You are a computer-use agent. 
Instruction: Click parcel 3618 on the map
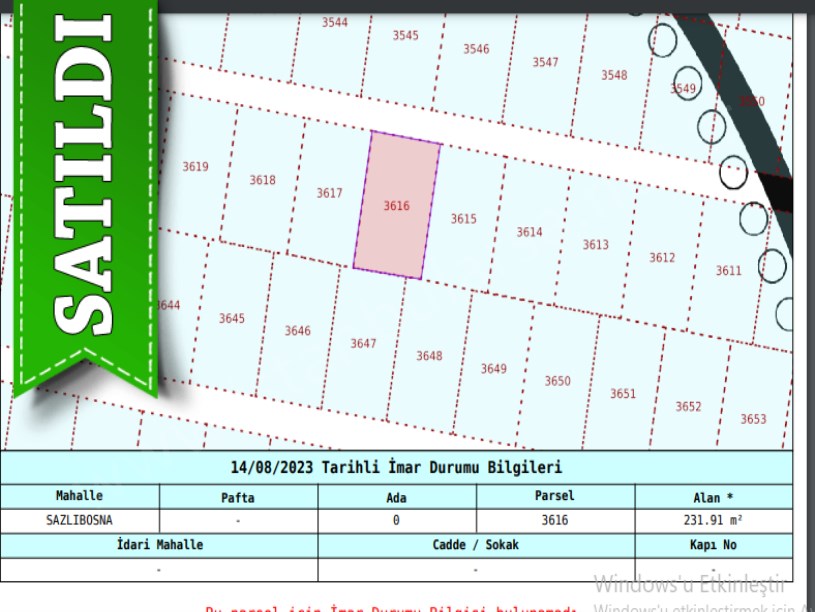[262, 180]
